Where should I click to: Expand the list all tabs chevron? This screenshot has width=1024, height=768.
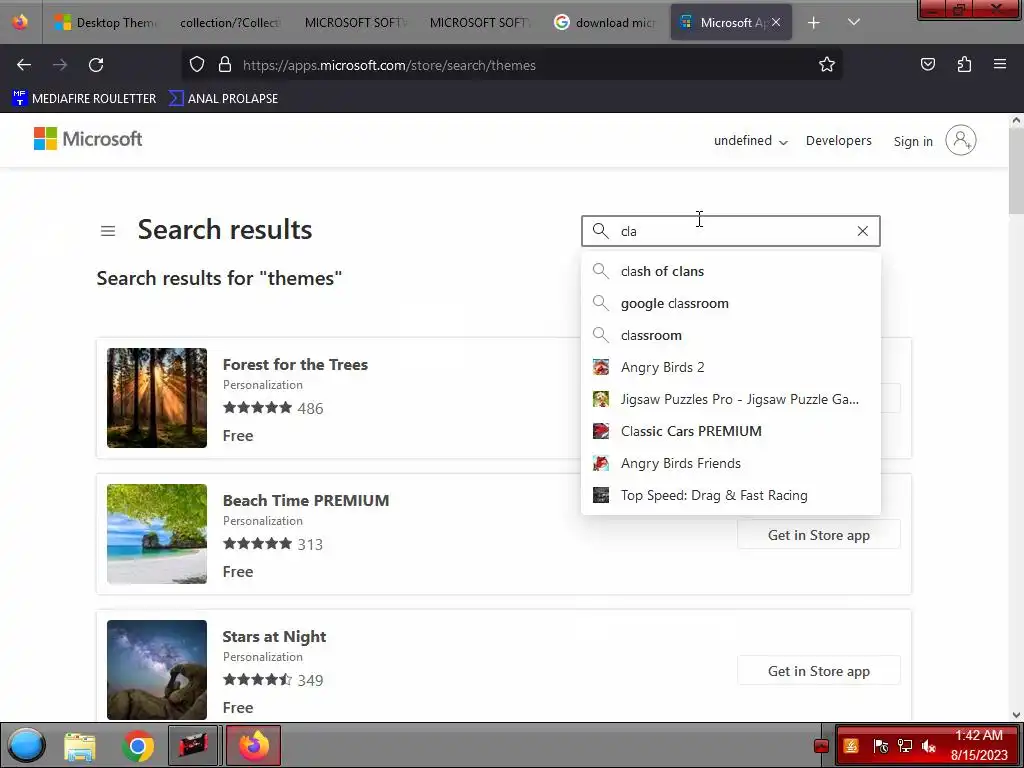tap(854, 23)
